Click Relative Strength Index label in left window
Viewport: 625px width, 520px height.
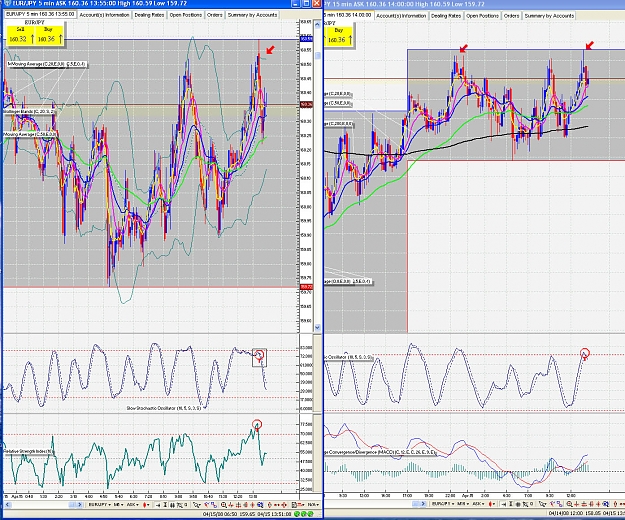coord(29,451)
